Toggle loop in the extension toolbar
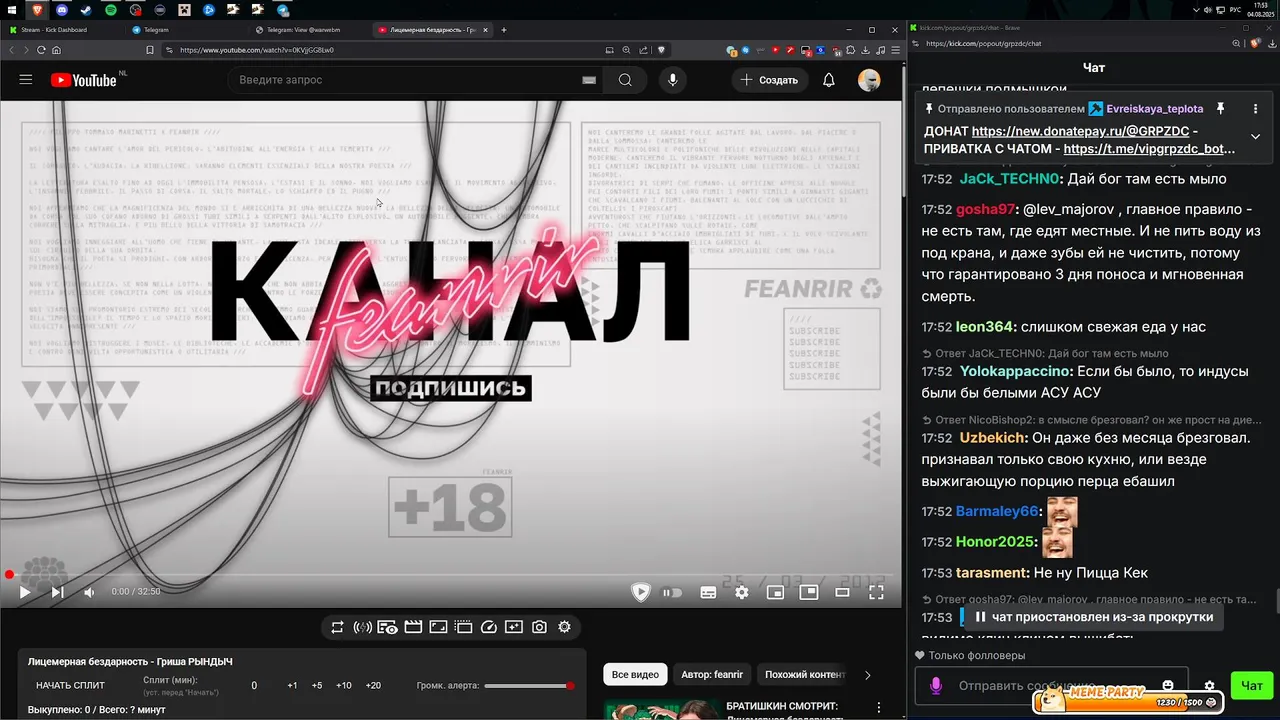 [337, 627]
